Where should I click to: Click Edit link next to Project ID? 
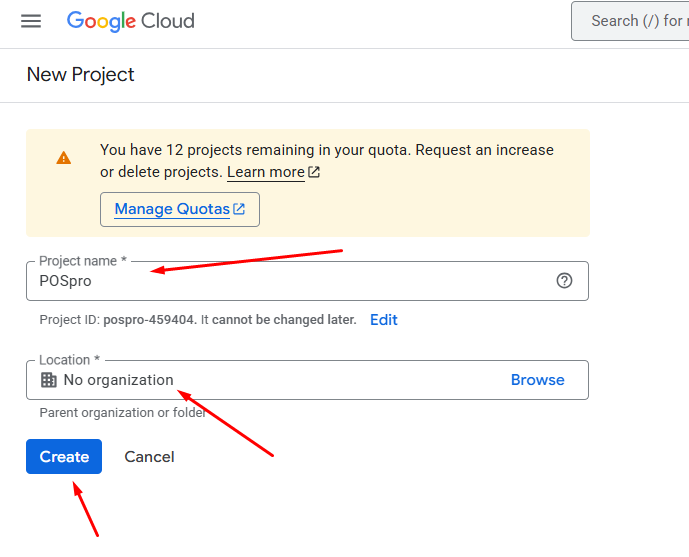point(384,320)
